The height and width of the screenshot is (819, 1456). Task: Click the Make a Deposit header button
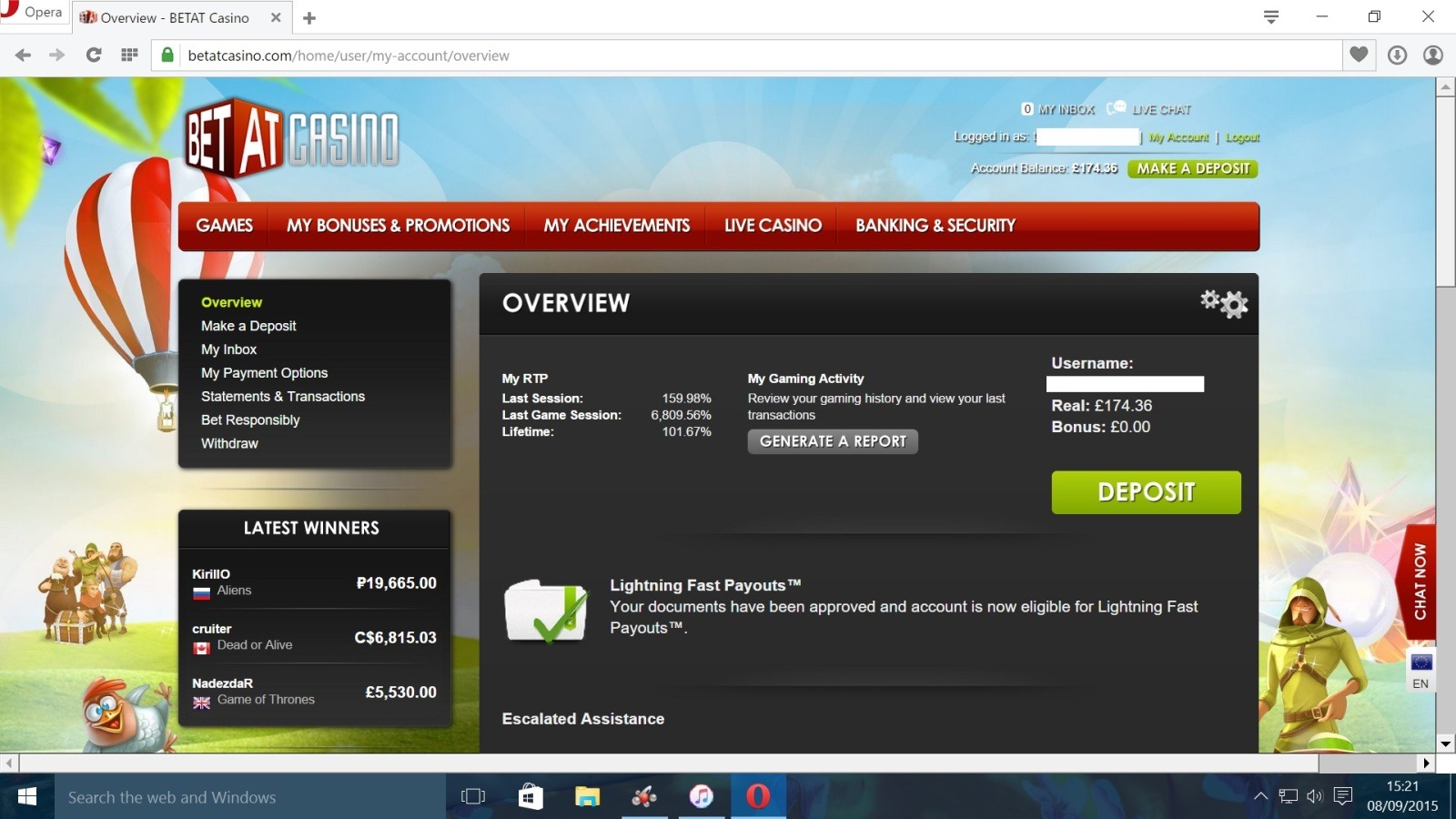[1193, 168]
